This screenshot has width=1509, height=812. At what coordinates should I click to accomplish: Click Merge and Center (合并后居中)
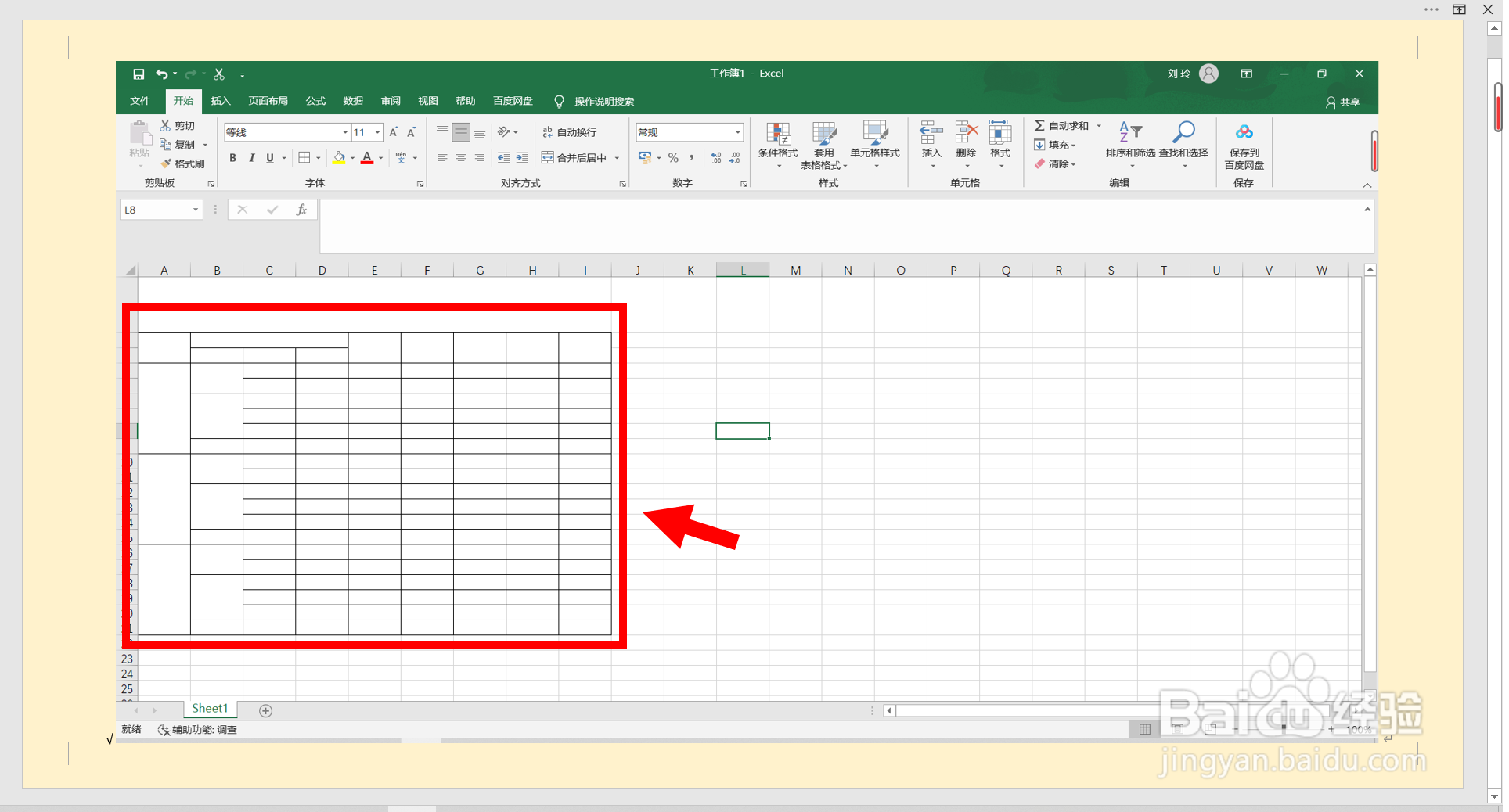[x=574, y=158]
